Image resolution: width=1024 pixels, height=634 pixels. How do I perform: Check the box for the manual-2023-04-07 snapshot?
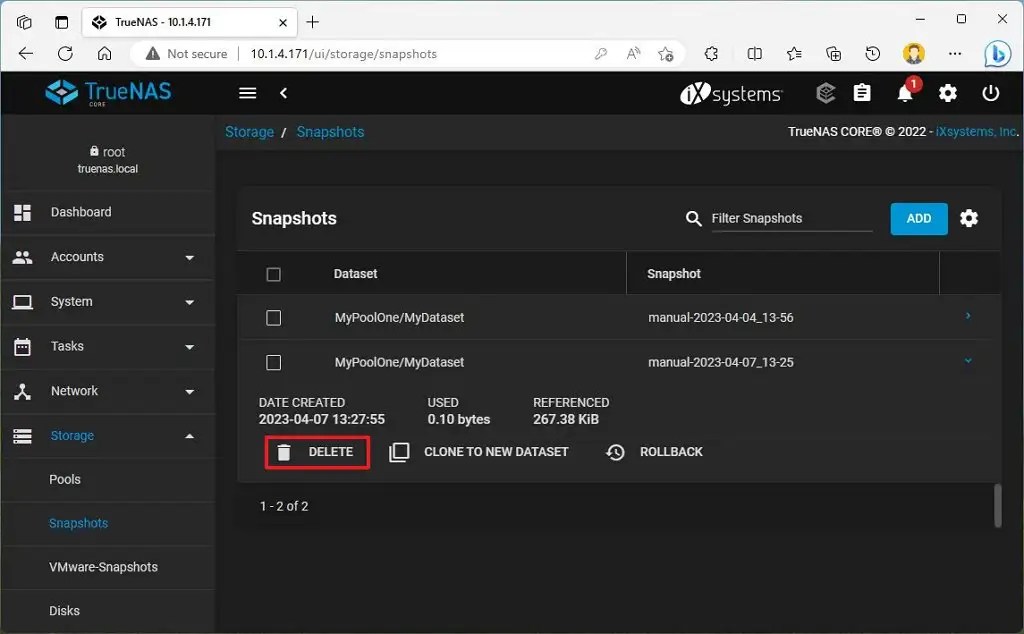pos(273,362)
